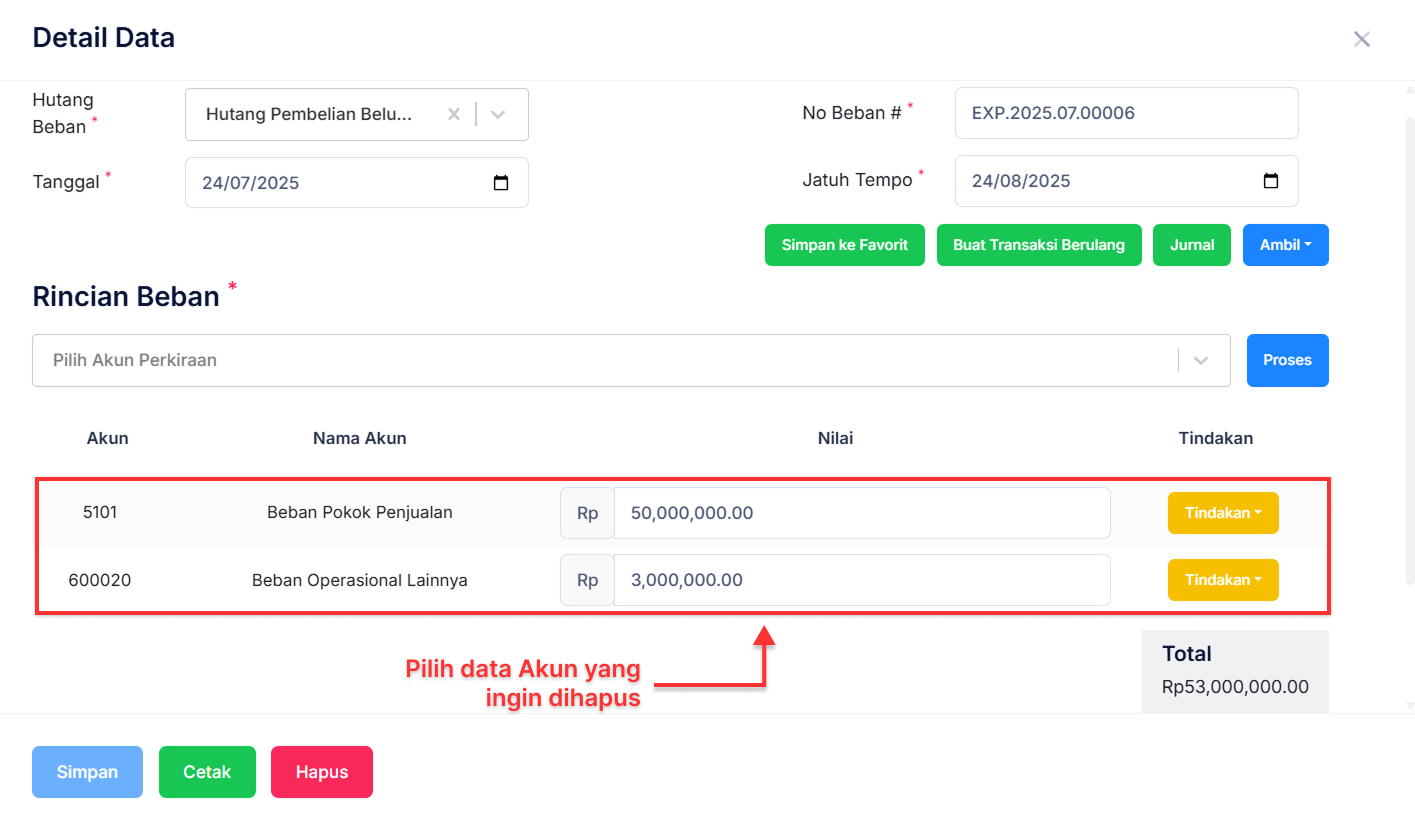Viewport: 1415px width, 826px height.
Task: Close the Detail Data dialog
Action: [x=1362, y=39]
